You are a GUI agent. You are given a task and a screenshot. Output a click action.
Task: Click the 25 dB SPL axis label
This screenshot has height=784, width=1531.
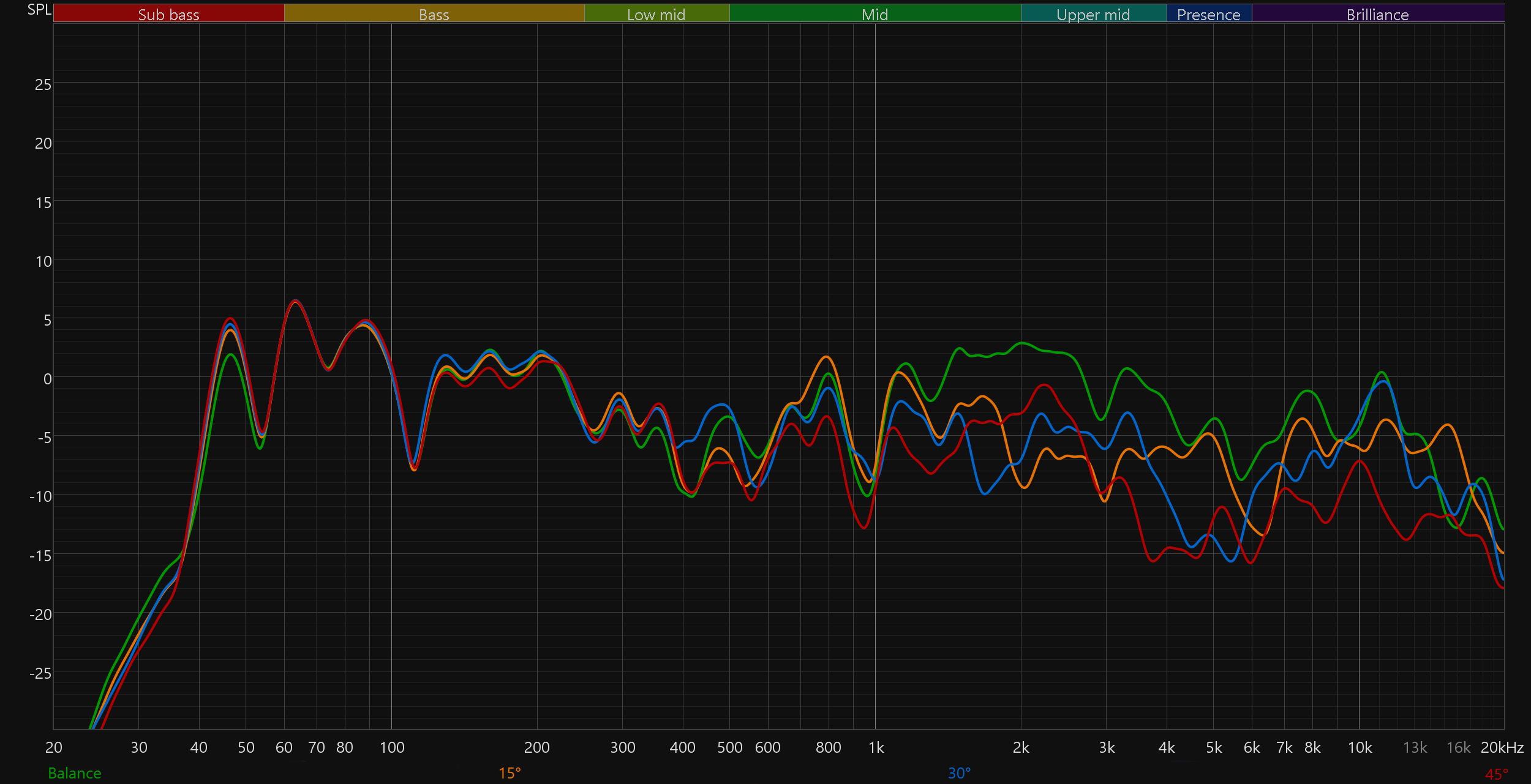(x=43, y=84)
